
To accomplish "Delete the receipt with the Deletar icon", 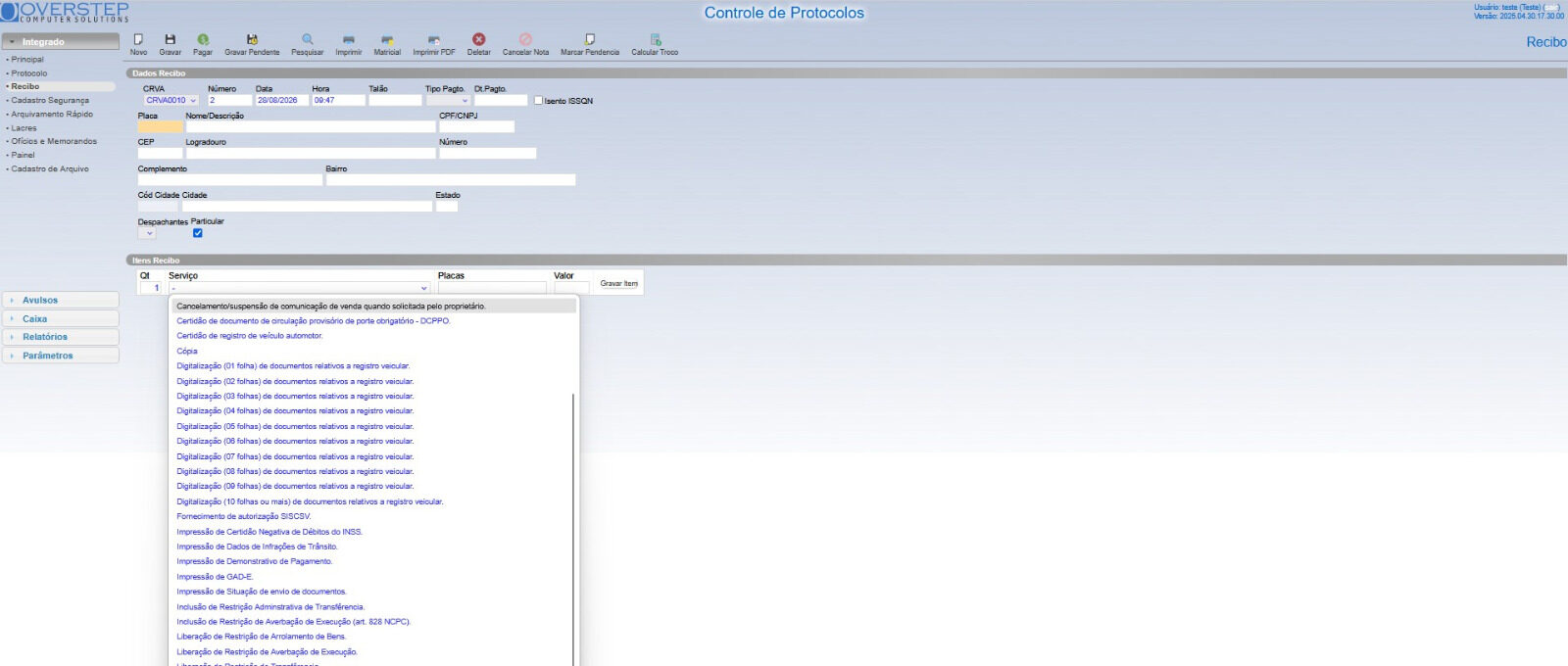I will [479, 39].
